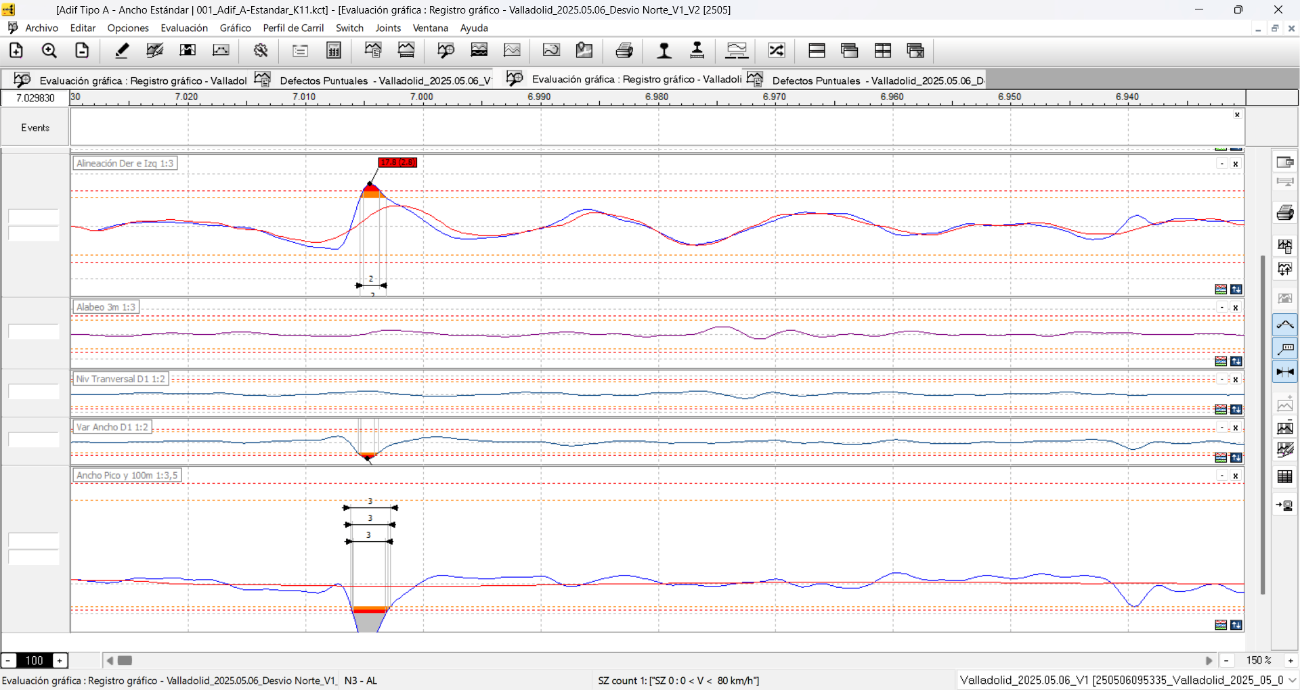The height and width of the screenshot is (690, 1300).
Task: Switch to second Defectos Puntuales tab
Action: point(866,80)
